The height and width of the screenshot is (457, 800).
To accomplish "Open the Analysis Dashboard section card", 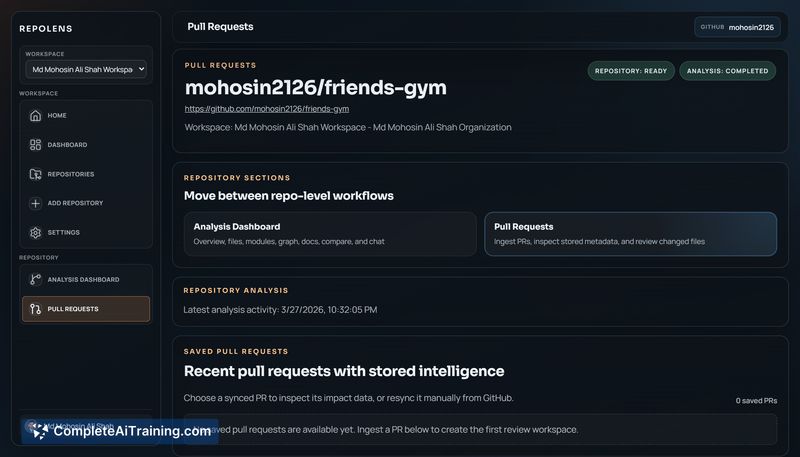I will point(330,233).
